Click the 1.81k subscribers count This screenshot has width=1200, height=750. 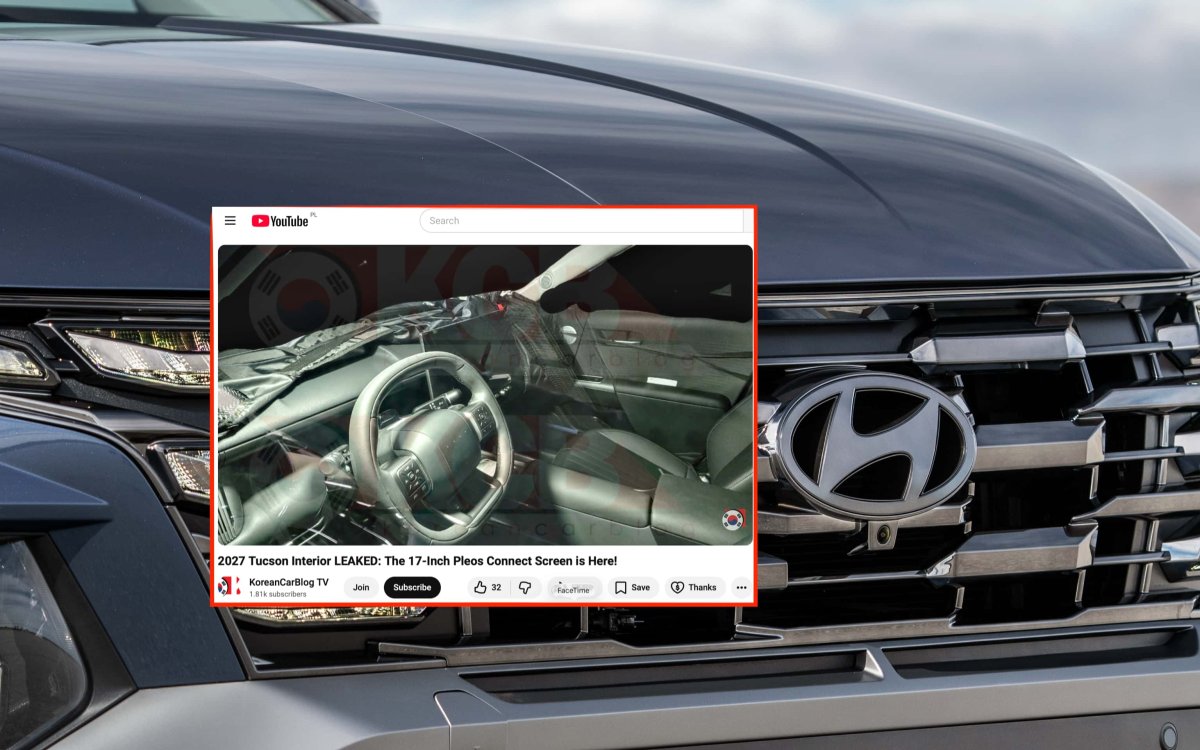pyautogui.click(x=278, y=594)
